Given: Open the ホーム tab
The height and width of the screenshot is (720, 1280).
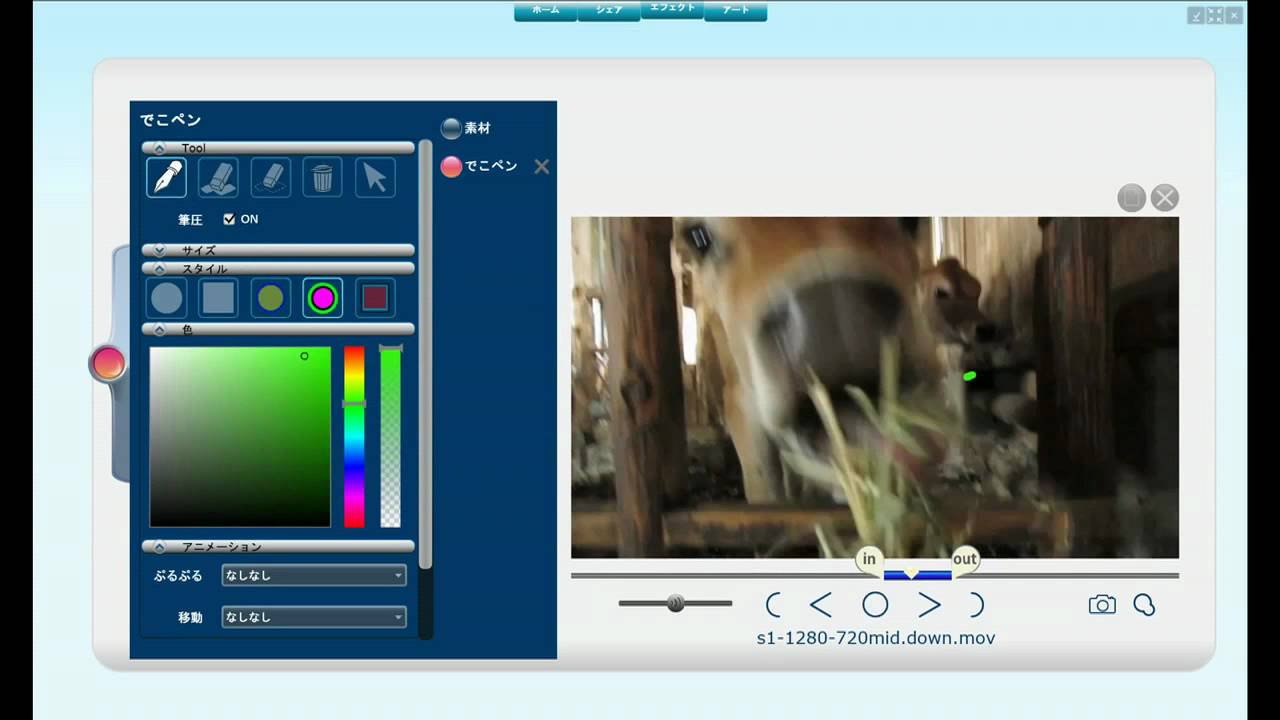Looking at the screenshot, I should coord(545,10).
